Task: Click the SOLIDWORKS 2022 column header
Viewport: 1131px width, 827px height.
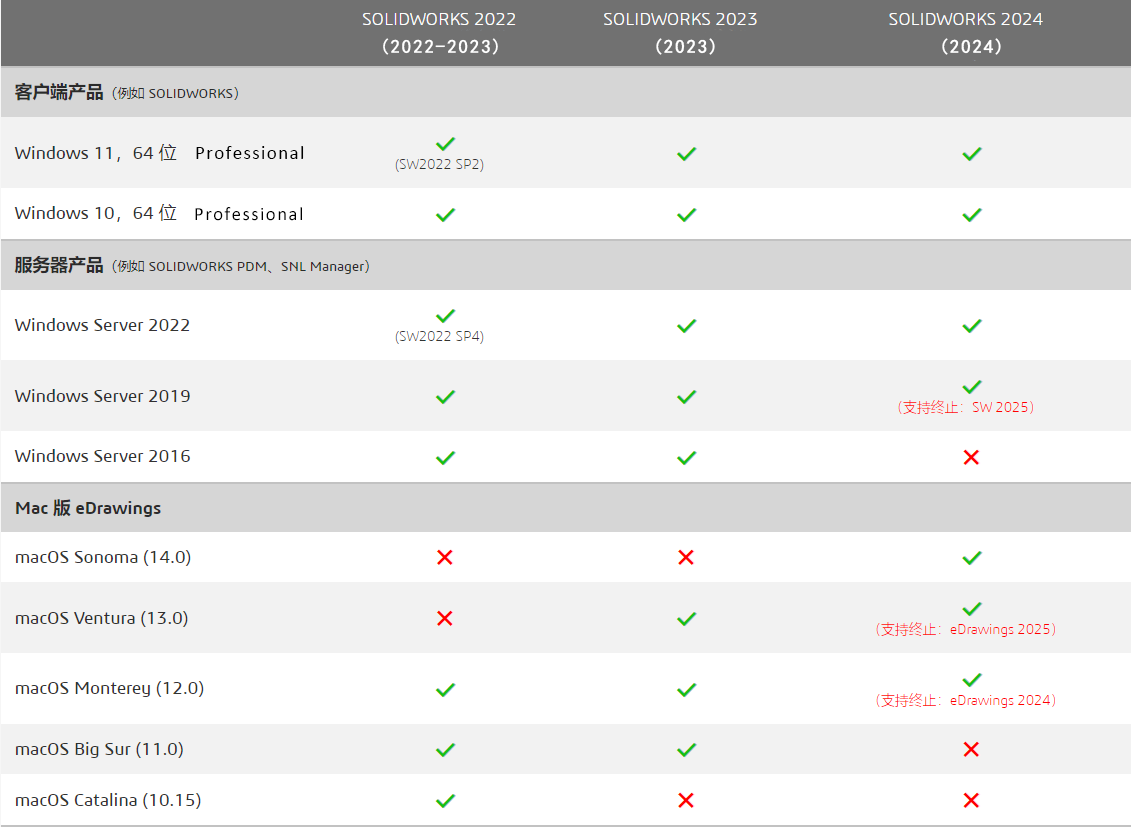Action: point(439,33)
